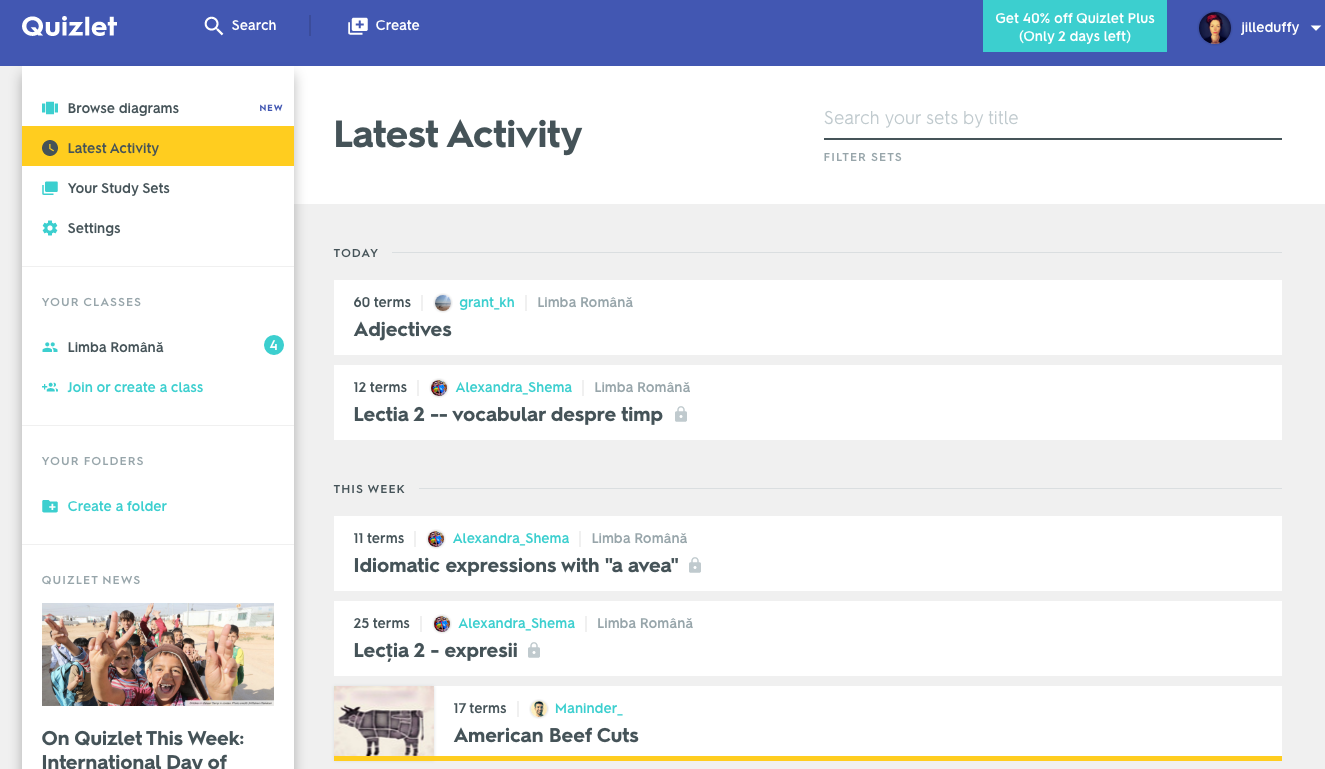This screenshot has height=769, width=1325.
Task: Click the Latest Activity page heading
Action: (x=458, y=135)
